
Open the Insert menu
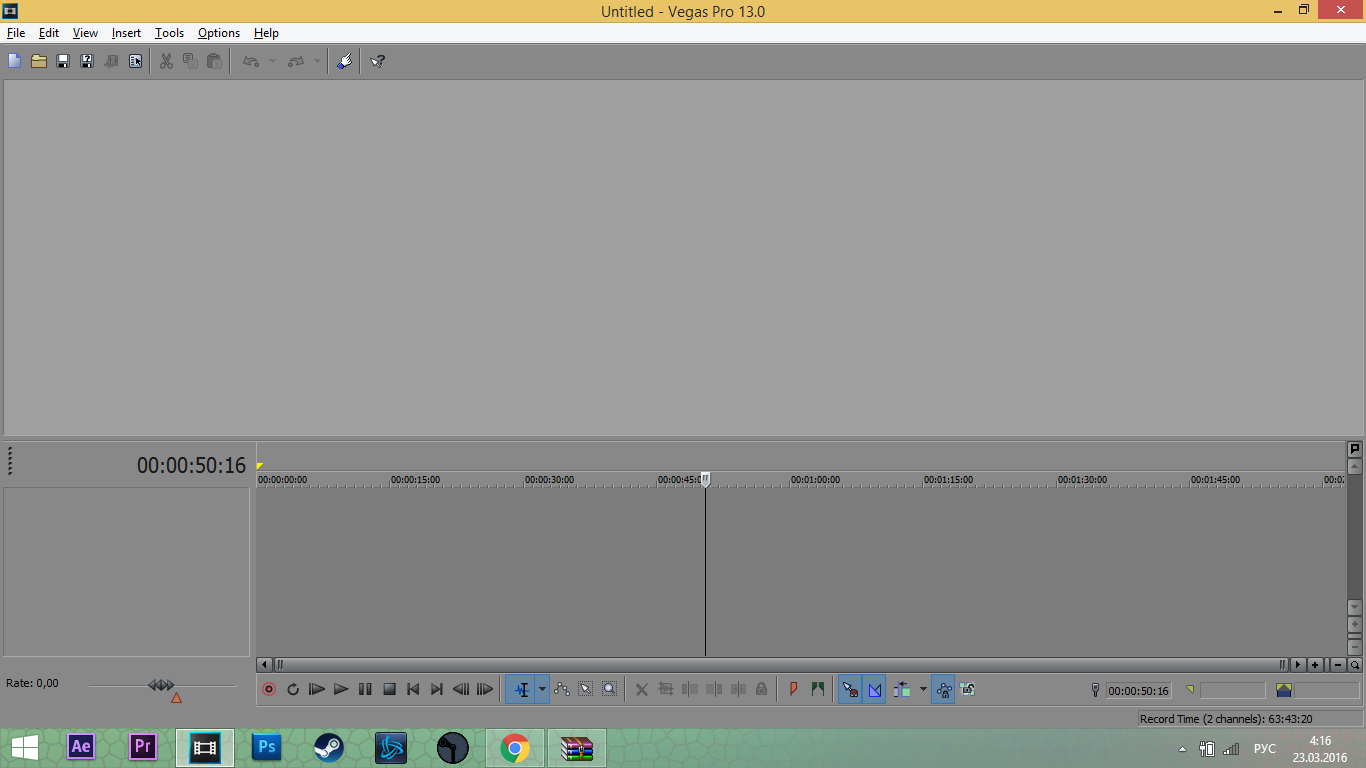click(x=126, y=33)
